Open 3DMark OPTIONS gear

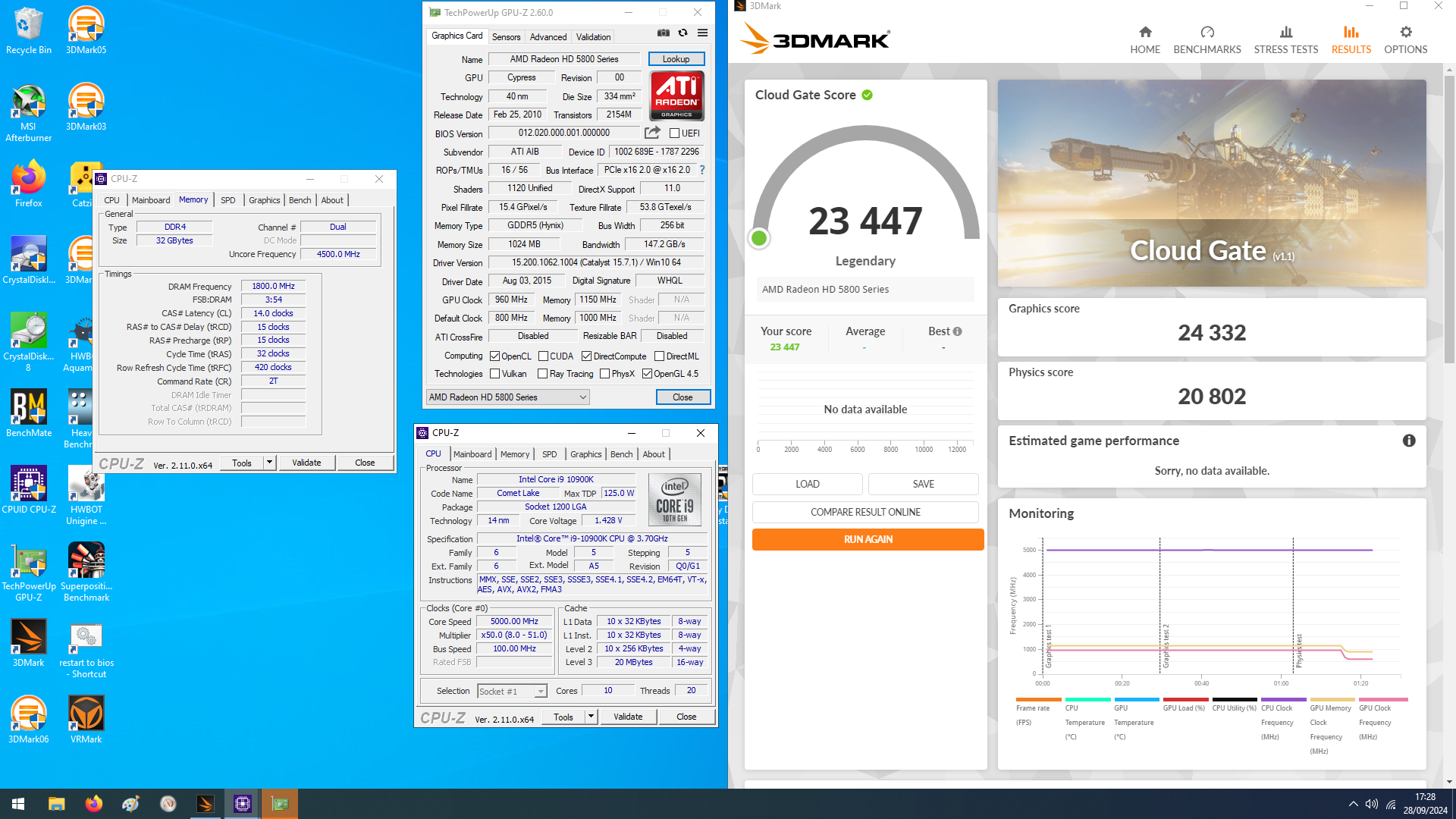point(1406,40)
